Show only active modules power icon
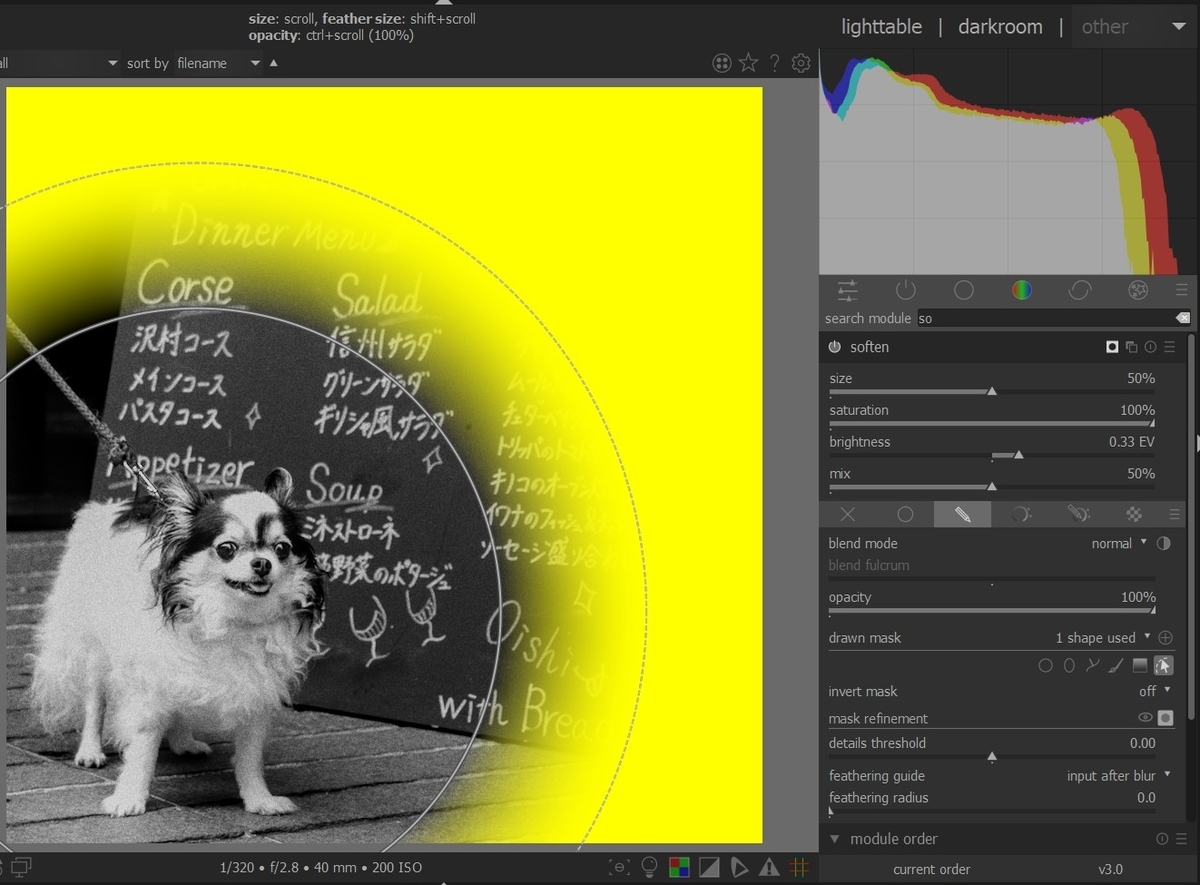 click(905, 290)
